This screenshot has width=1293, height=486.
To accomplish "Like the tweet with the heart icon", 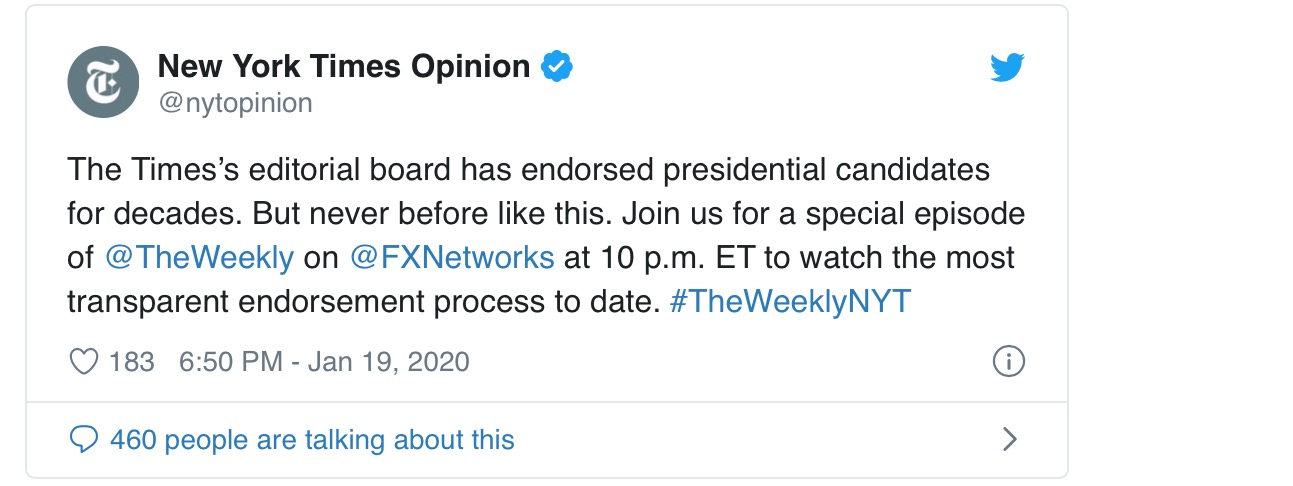I will point(82,361).
